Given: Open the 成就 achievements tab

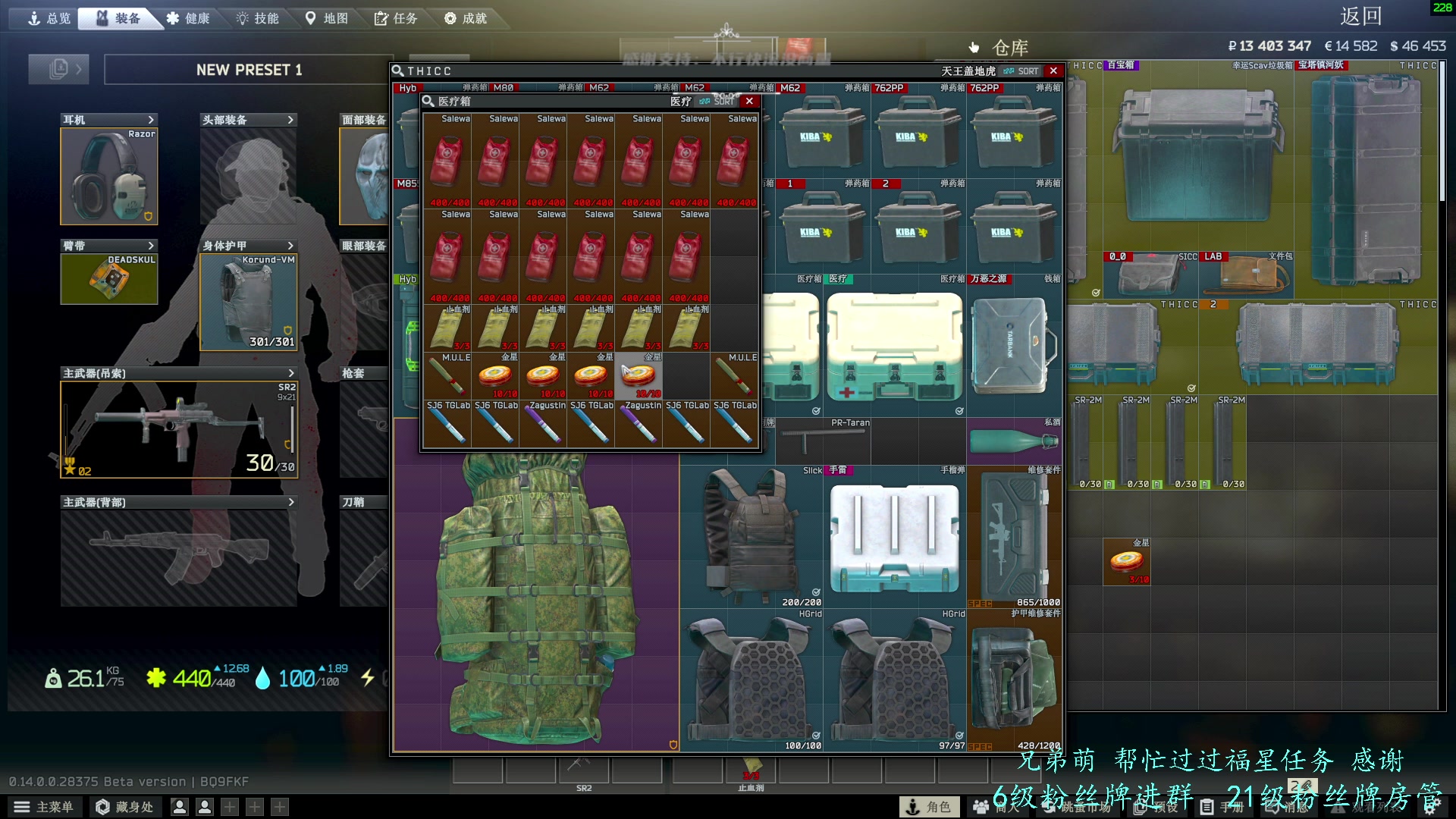Looking at the screenshot, I should click(466, 18).
